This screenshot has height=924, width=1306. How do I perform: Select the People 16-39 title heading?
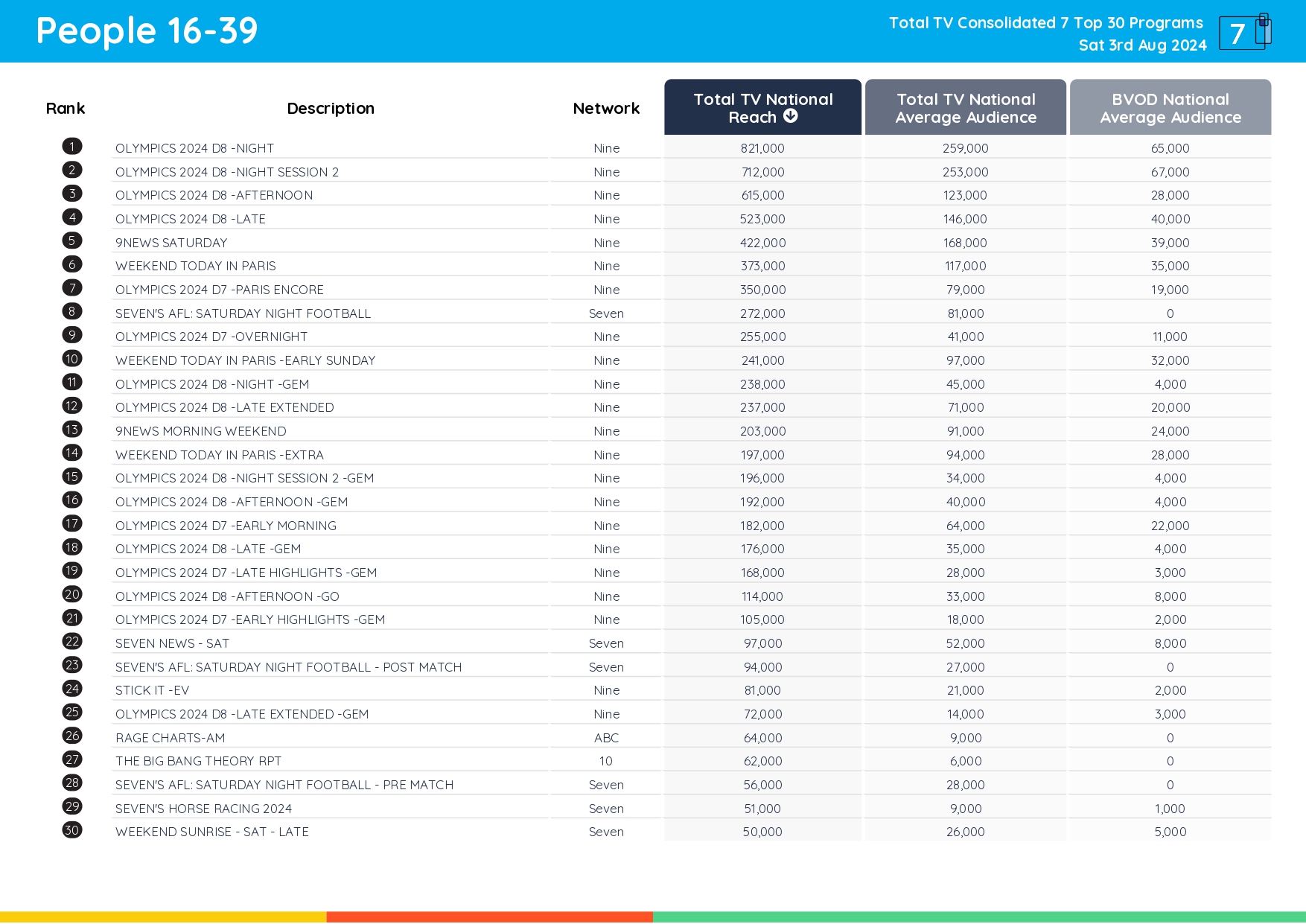[x=146, y=31]
